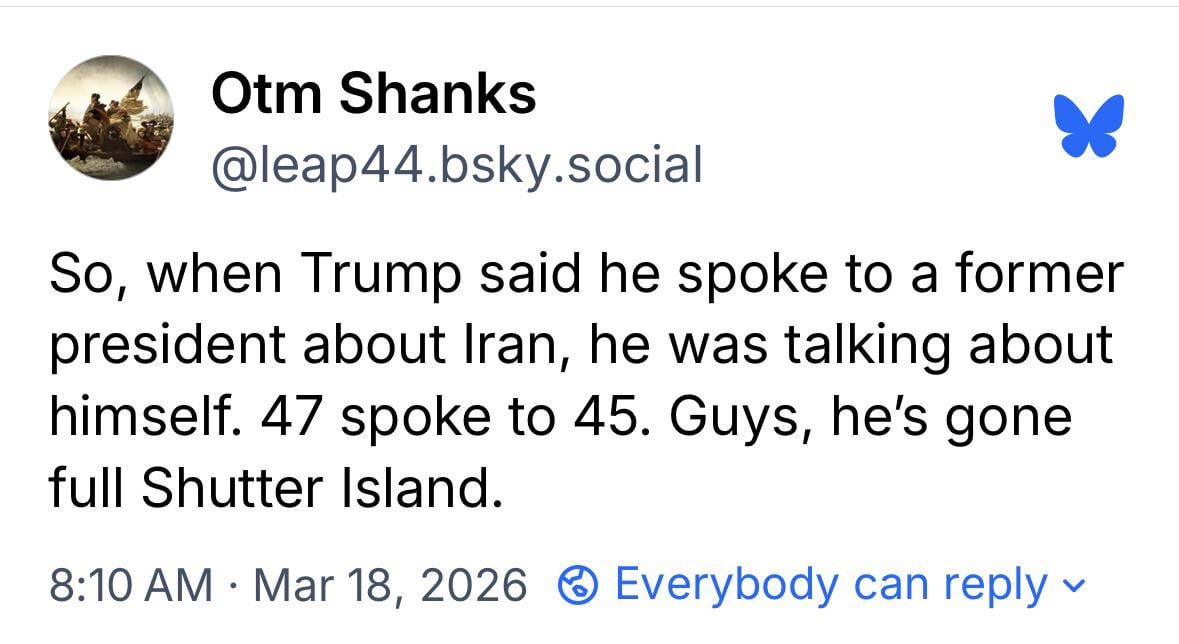The width and height of the screenshot is (1179, 644).
Task: Visit the @leap44.bsky.social handle
Action: point(456,164)
